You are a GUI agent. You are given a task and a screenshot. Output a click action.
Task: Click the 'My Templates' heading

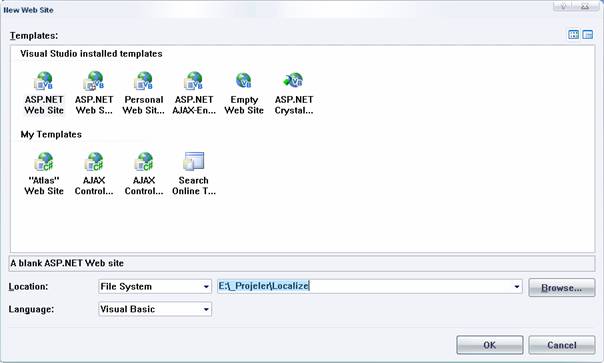51,134
